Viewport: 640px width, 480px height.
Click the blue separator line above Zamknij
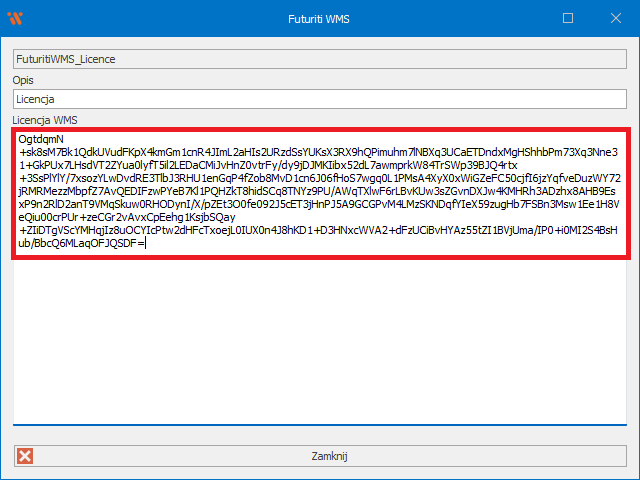319,426
